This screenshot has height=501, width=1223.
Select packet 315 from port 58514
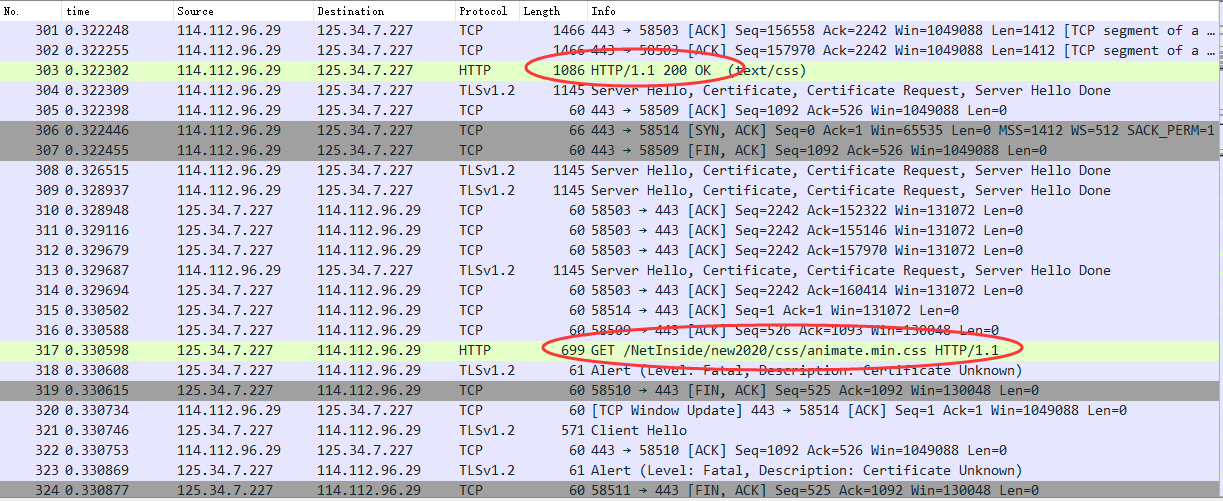coord(611,310)
